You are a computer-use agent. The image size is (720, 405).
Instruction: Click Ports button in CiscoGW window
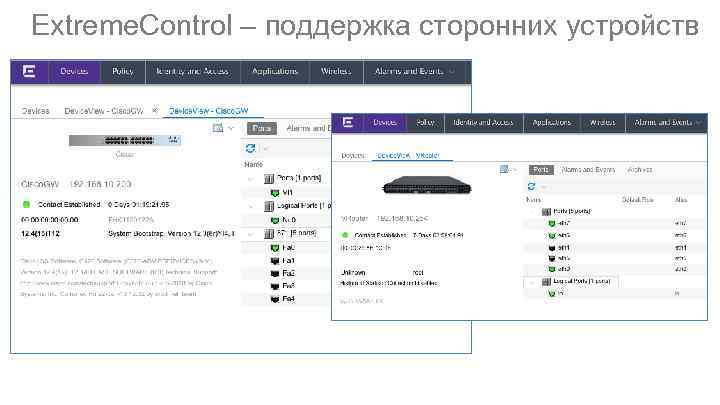262,128
